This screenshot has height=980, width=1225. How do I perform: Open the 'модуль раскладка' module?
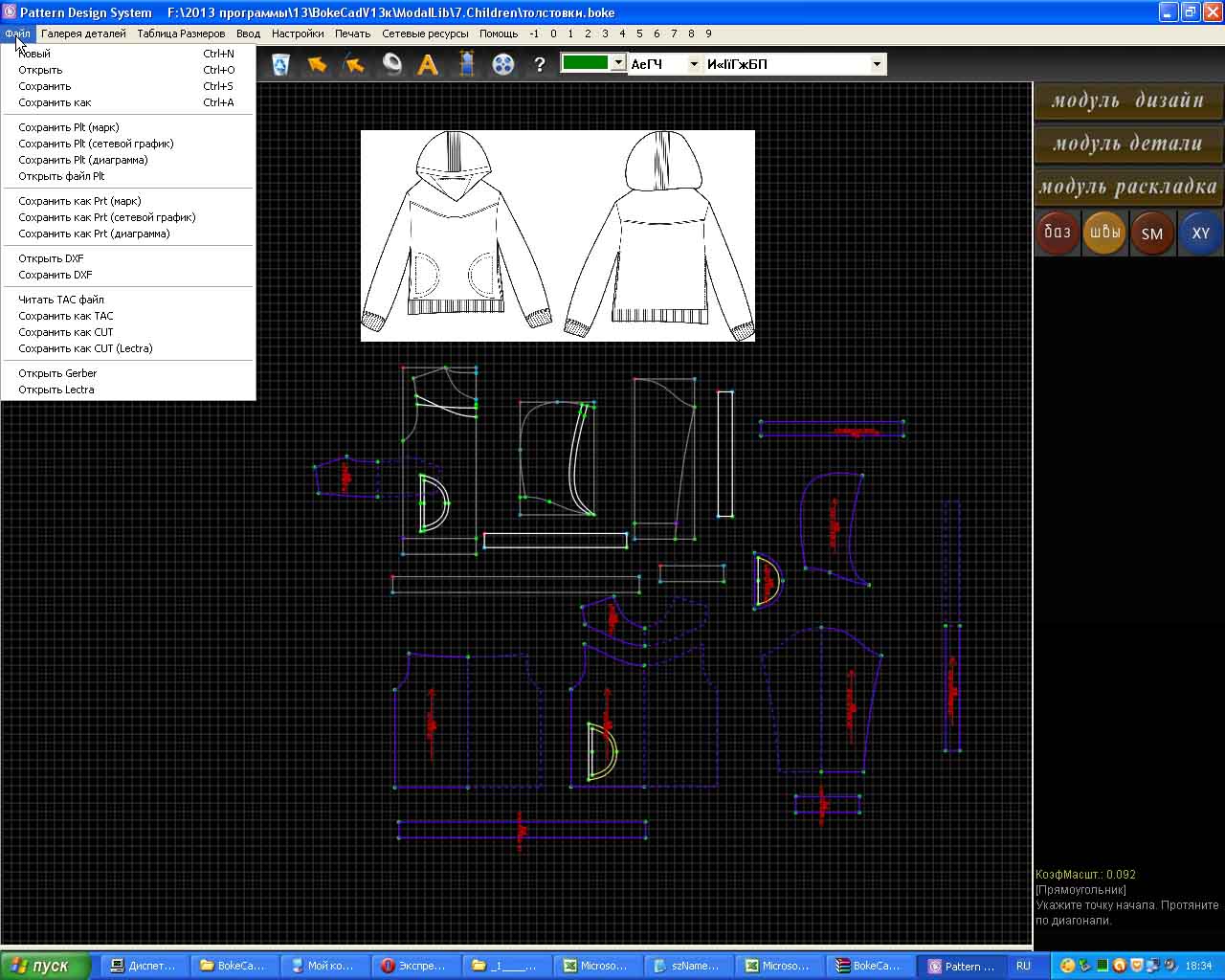1127,187
